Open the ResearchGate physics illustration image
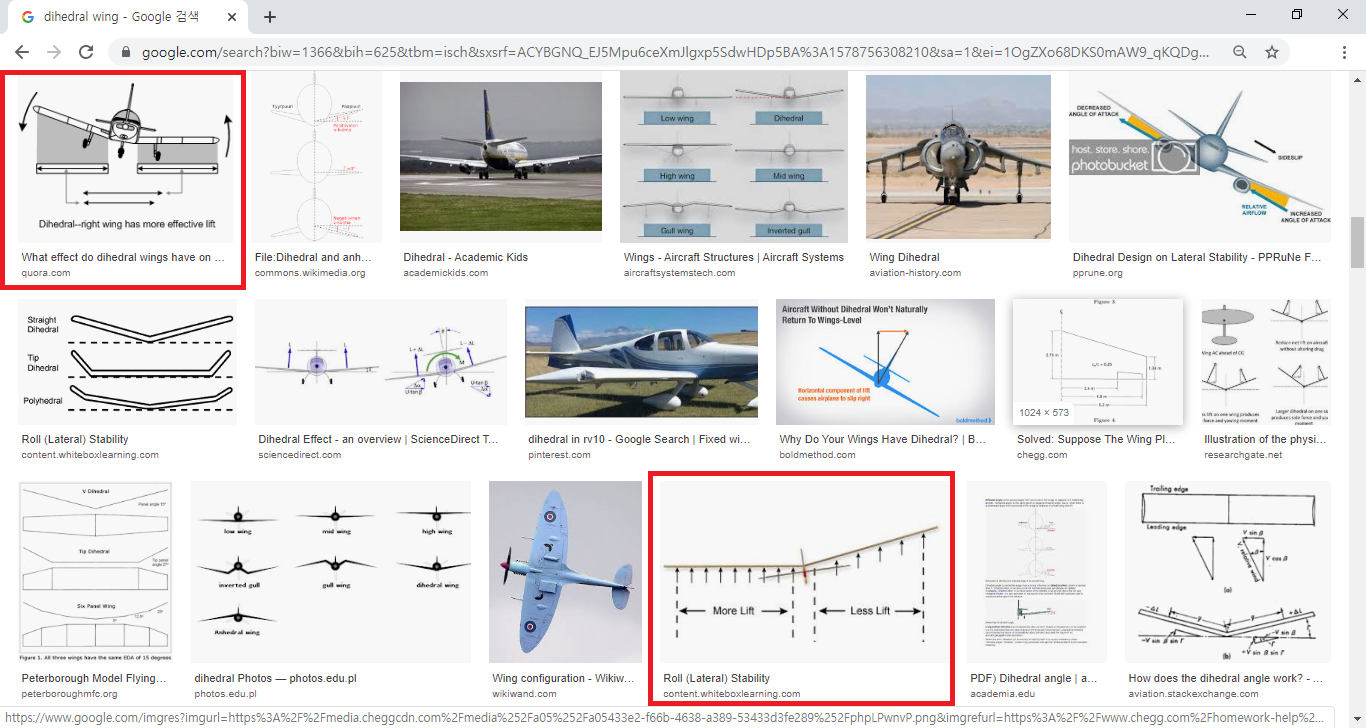This screenshot has height=728, width=1366. pyautogui.click(x=1266, y=362)
